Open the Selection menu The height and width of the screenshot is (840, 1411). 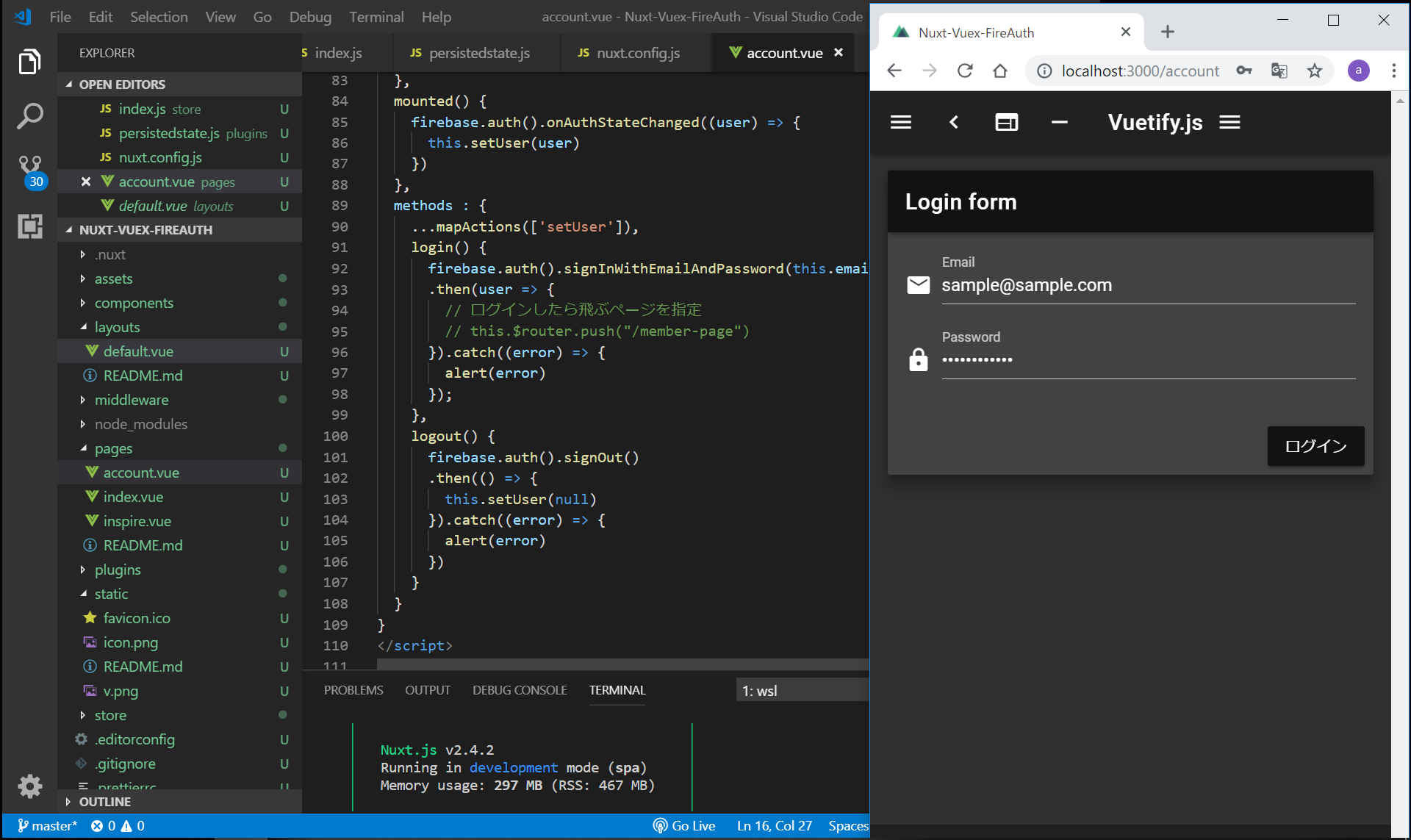click(159, 17)
